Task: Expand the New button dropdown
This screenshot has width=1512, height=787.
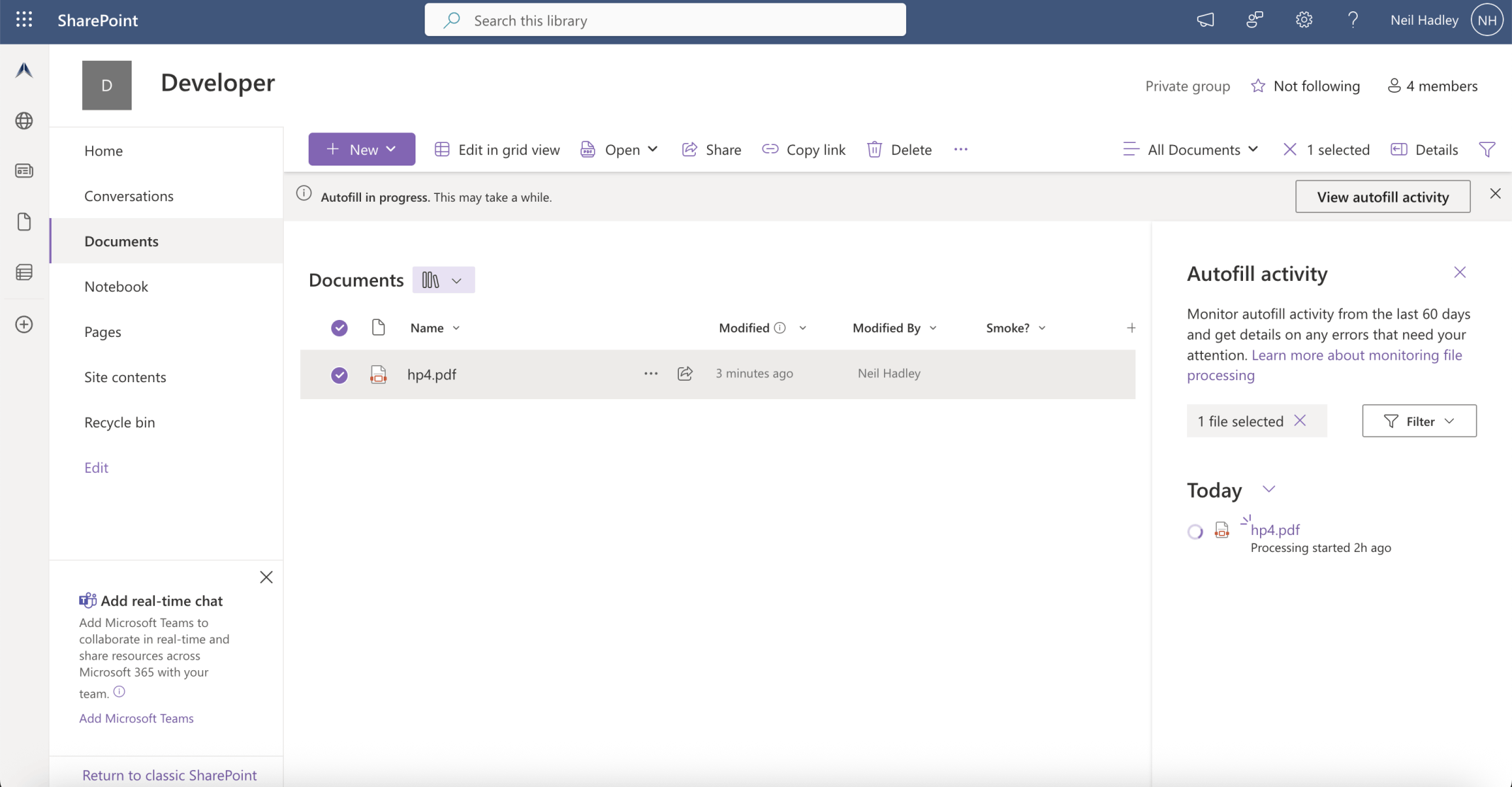Action: (362, 149)
